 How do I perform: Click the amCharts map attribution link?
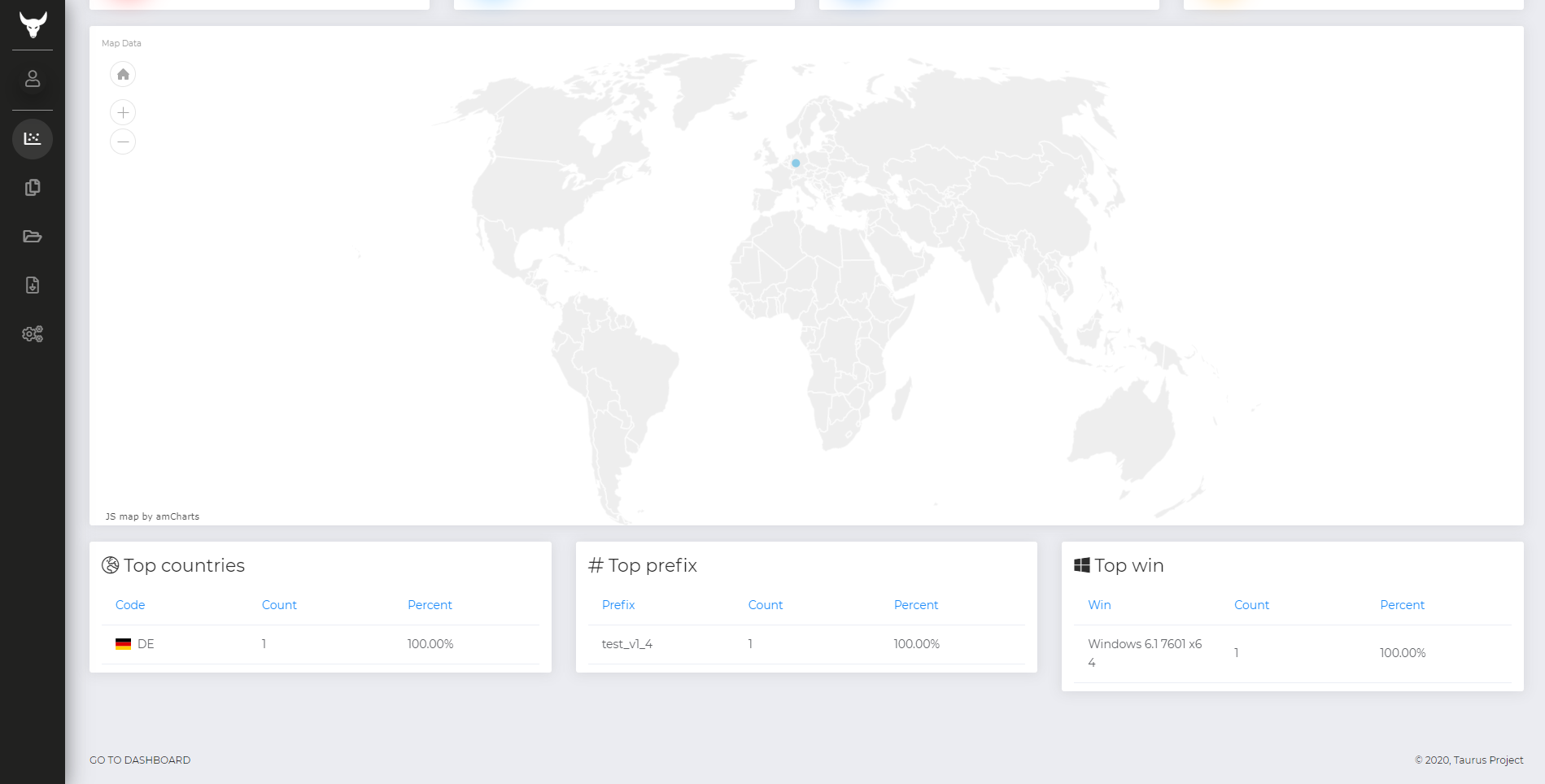(152, 516)
